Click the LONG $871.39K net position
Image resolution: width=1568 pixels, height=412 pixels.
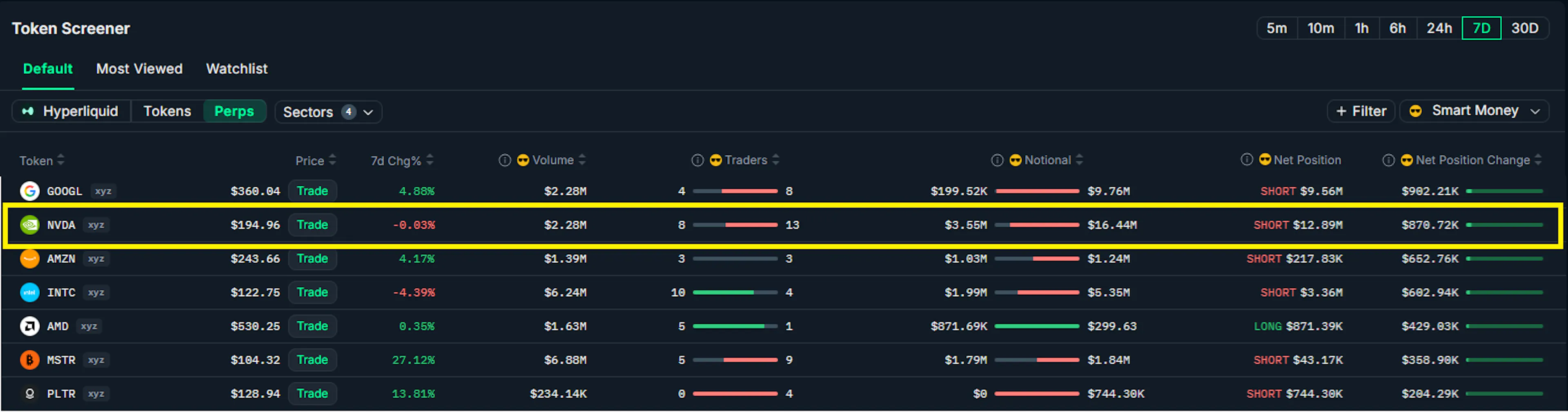pos(1298,326)
